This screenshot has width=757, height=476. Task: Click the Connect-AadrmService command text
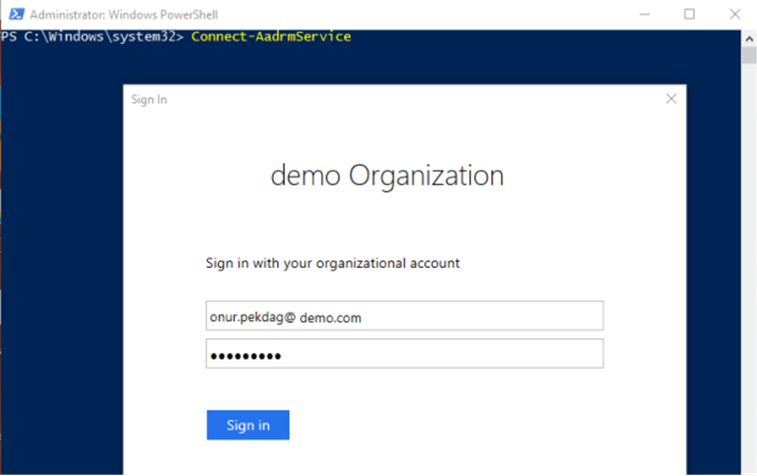click(x=271, y=37)
